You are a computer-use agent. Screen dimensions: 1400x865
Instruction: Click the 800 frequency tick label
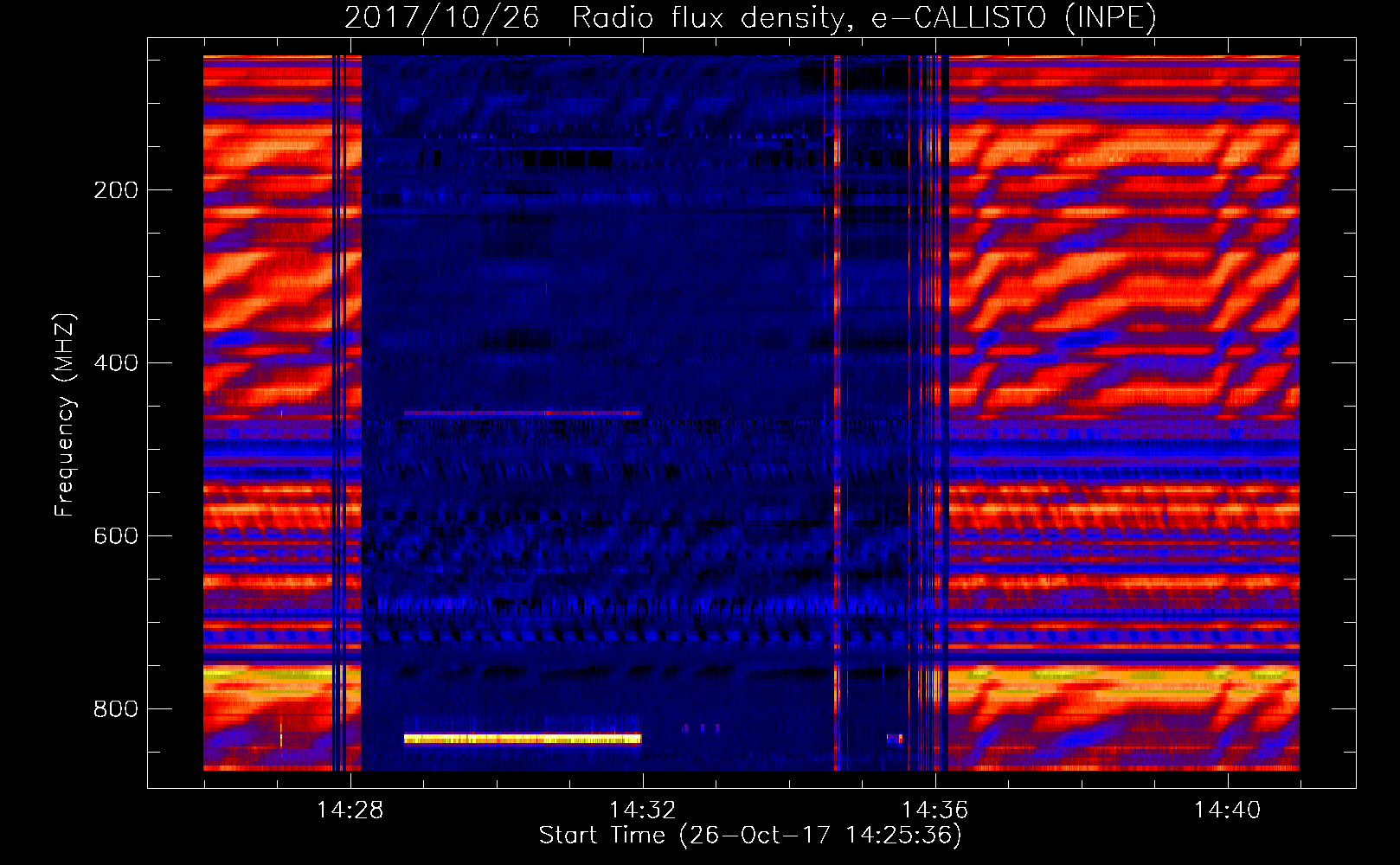coord(116,709)
